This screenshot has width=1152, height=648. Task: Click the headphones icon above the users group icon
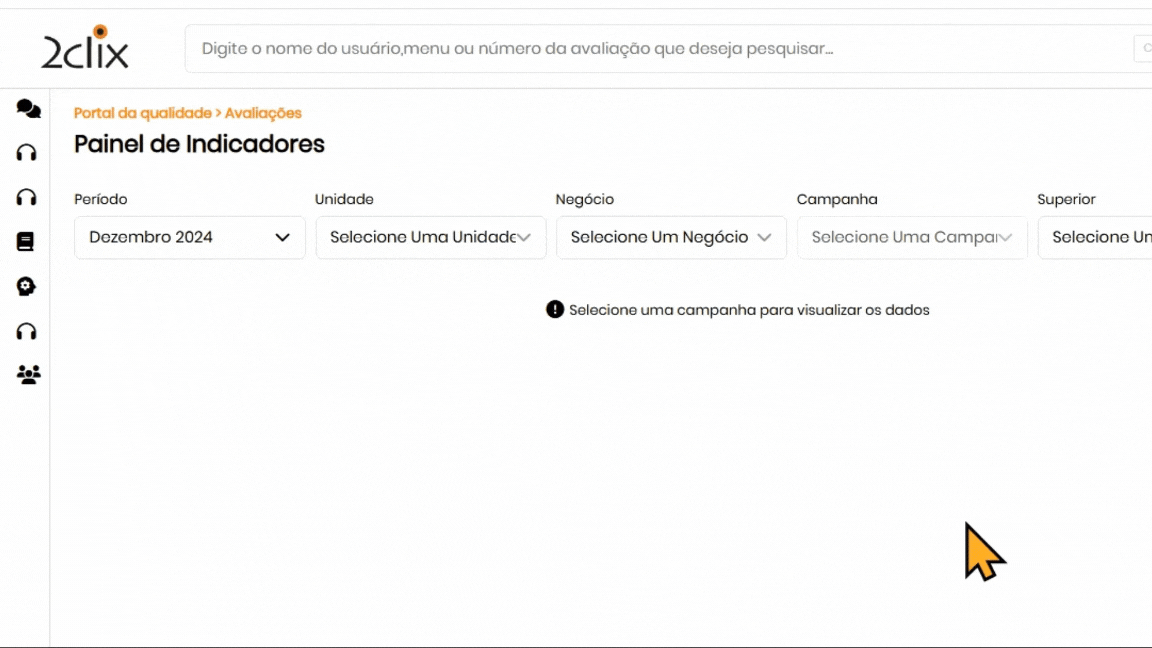[27, 331]
